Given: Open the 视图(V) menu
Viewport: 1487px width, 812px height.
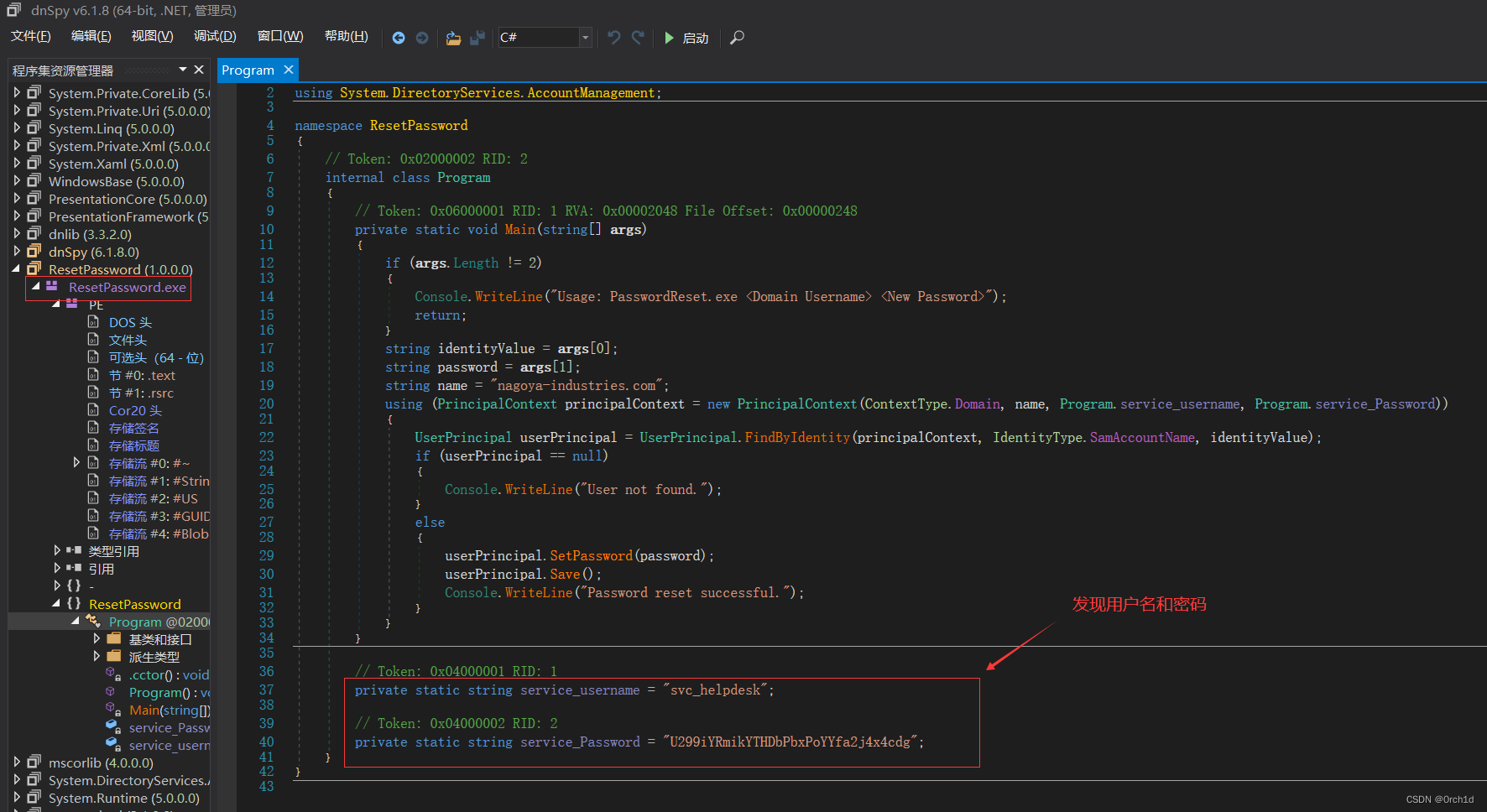Looking at the screenshot, I should pos(153,36).
